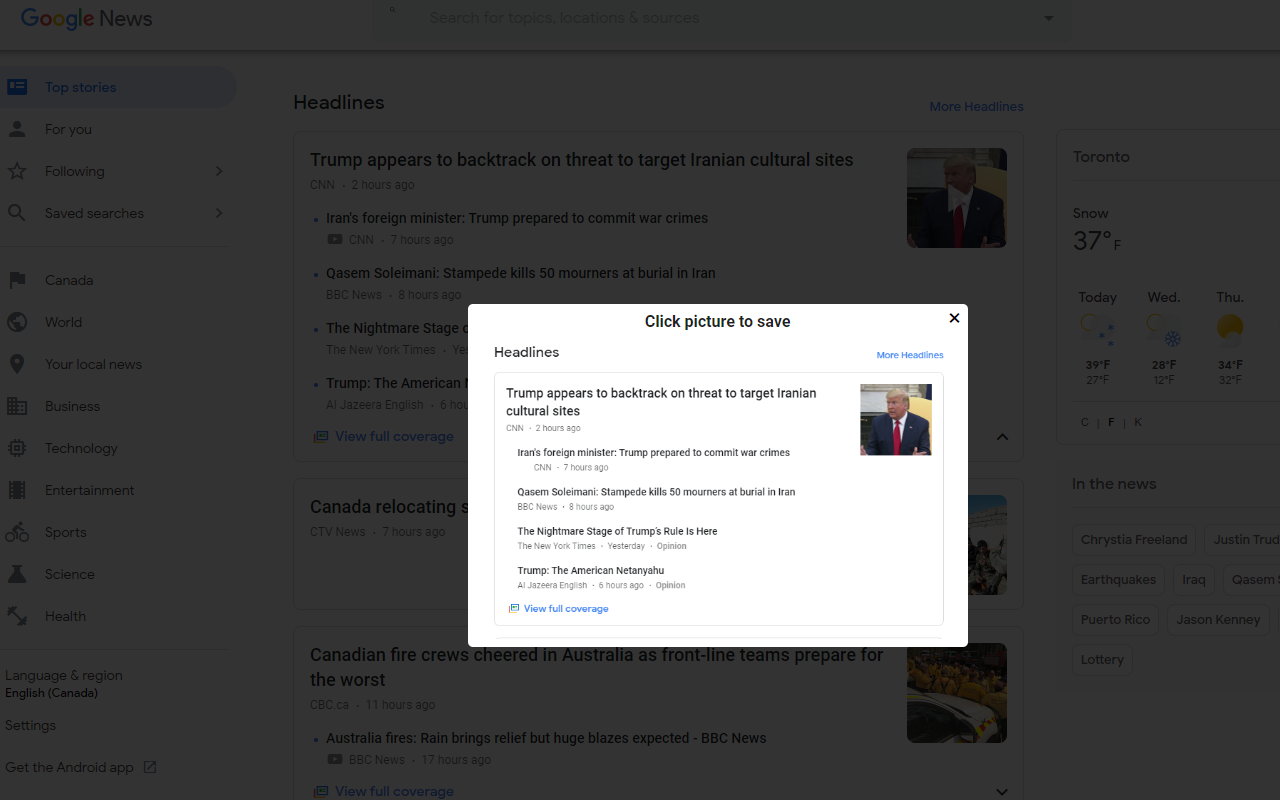Expand the Canadian fire crews story chevron

click(1002, 792)
